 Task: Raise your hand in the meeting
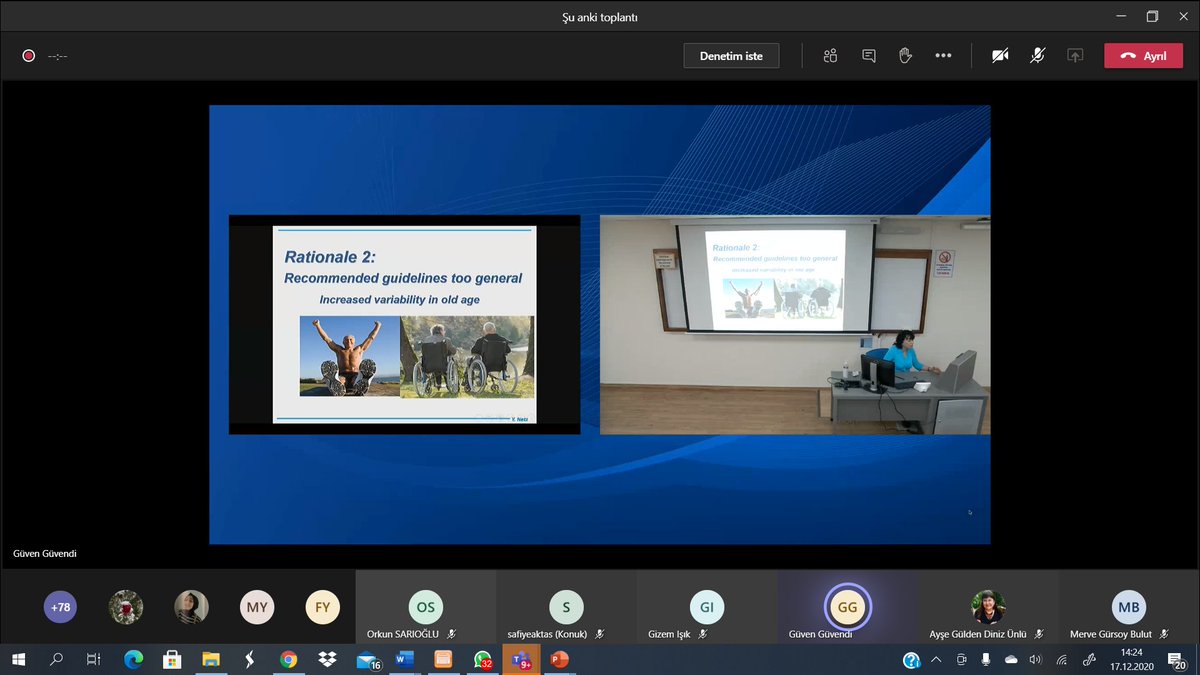point(906,56)
